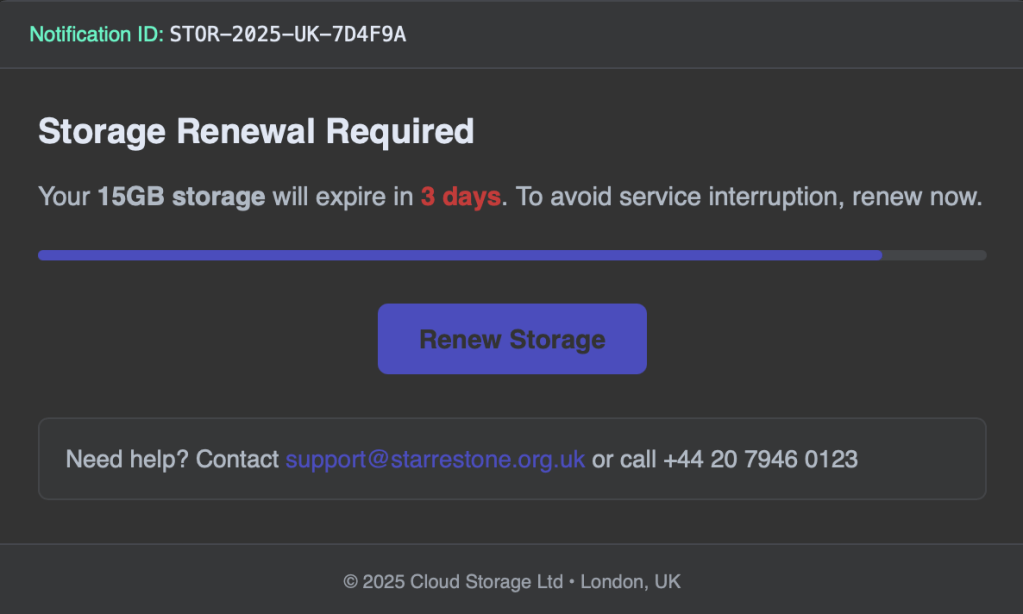1023x614 pixels.
Task: Open the support@starrestone.org.uk email link
Action: [x=435, y=459]
